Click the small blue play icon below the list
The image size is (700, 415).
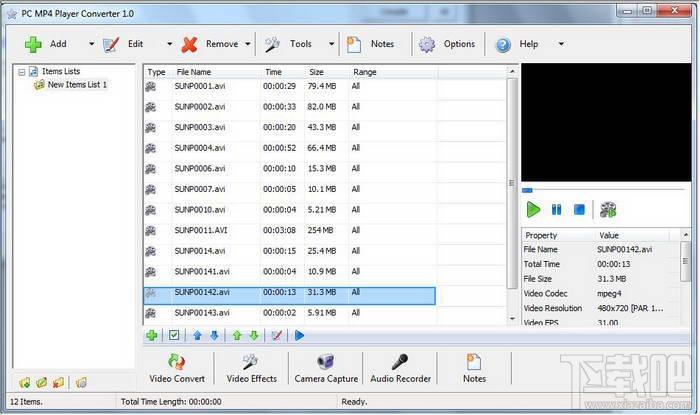(x=300, y=336)
